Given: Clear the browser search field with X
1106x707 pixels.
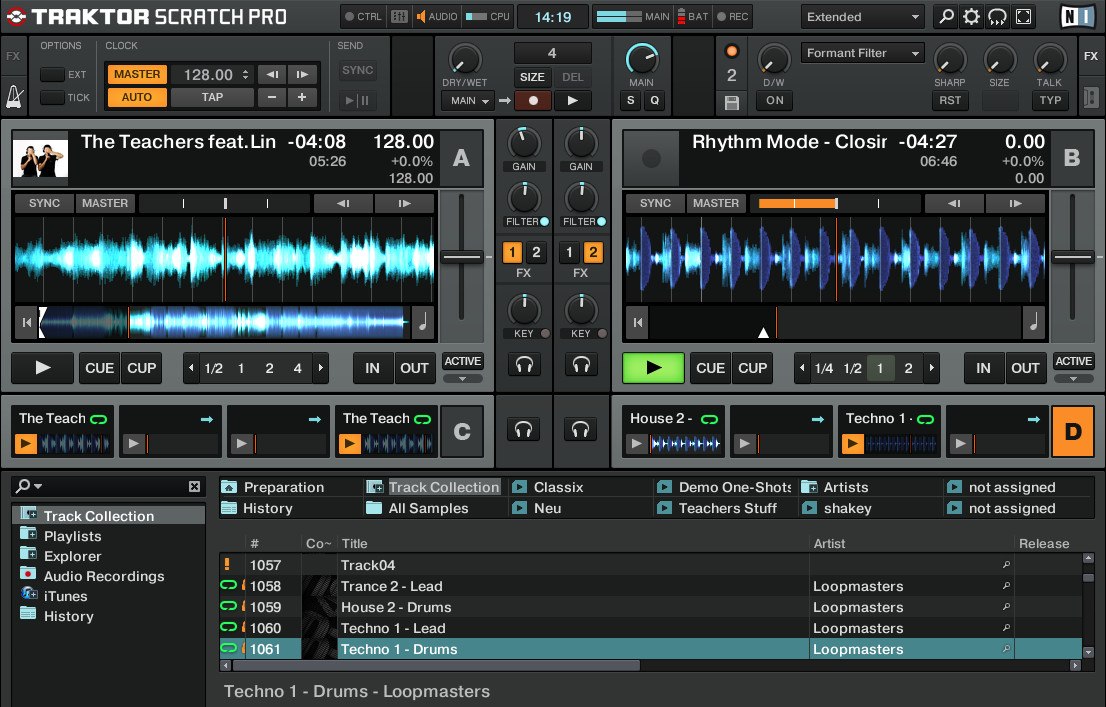Looking at the screenshot, I should [195, 486].
